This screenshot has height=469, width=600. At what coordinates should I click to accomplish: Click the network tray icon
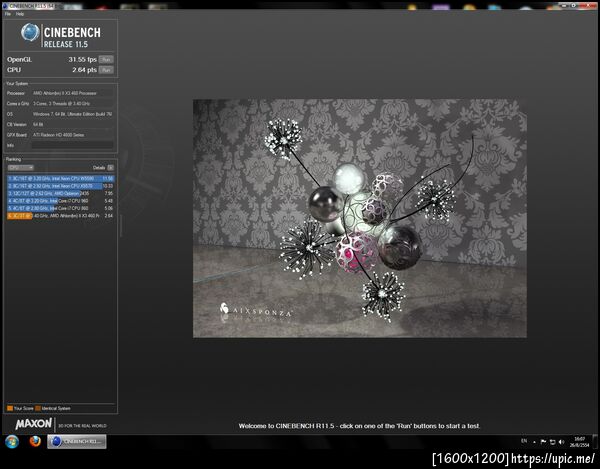[x=552, y=442]
